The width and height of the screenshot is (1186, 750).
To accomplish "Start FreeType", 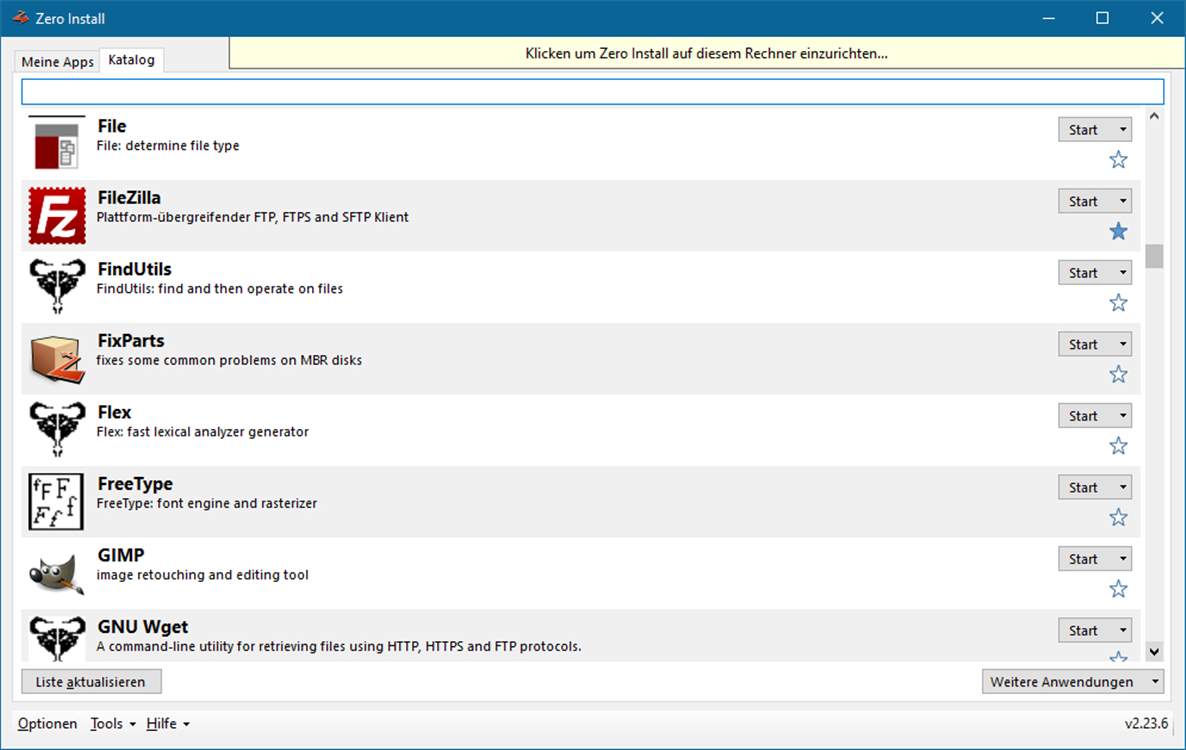I will [x=1086, y=487].
